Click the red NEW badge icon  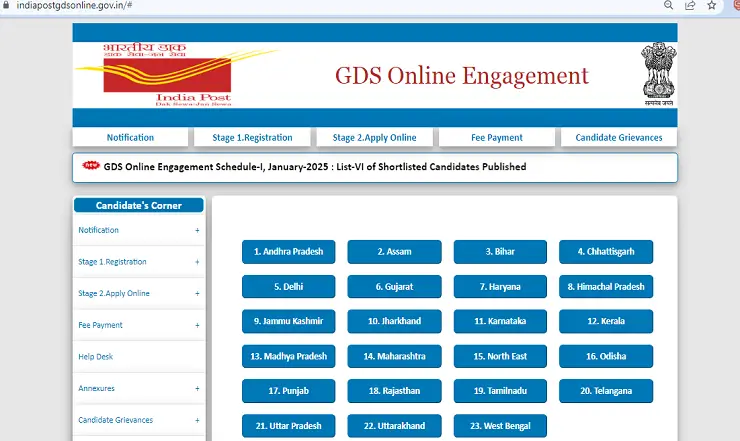coord(91,165)
